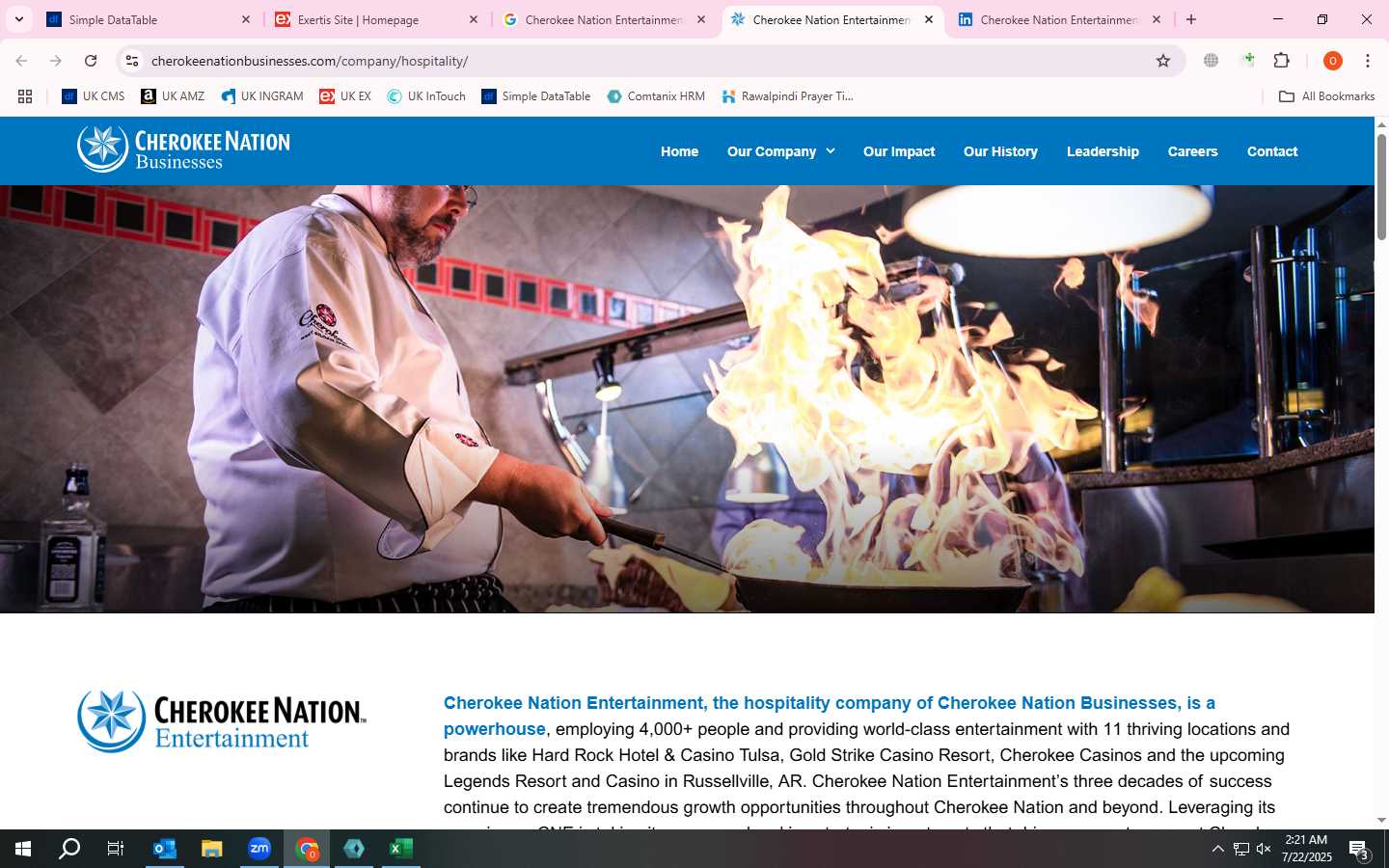Open the Windows Start menu
Screen dimensions: 1389x868
23,849
